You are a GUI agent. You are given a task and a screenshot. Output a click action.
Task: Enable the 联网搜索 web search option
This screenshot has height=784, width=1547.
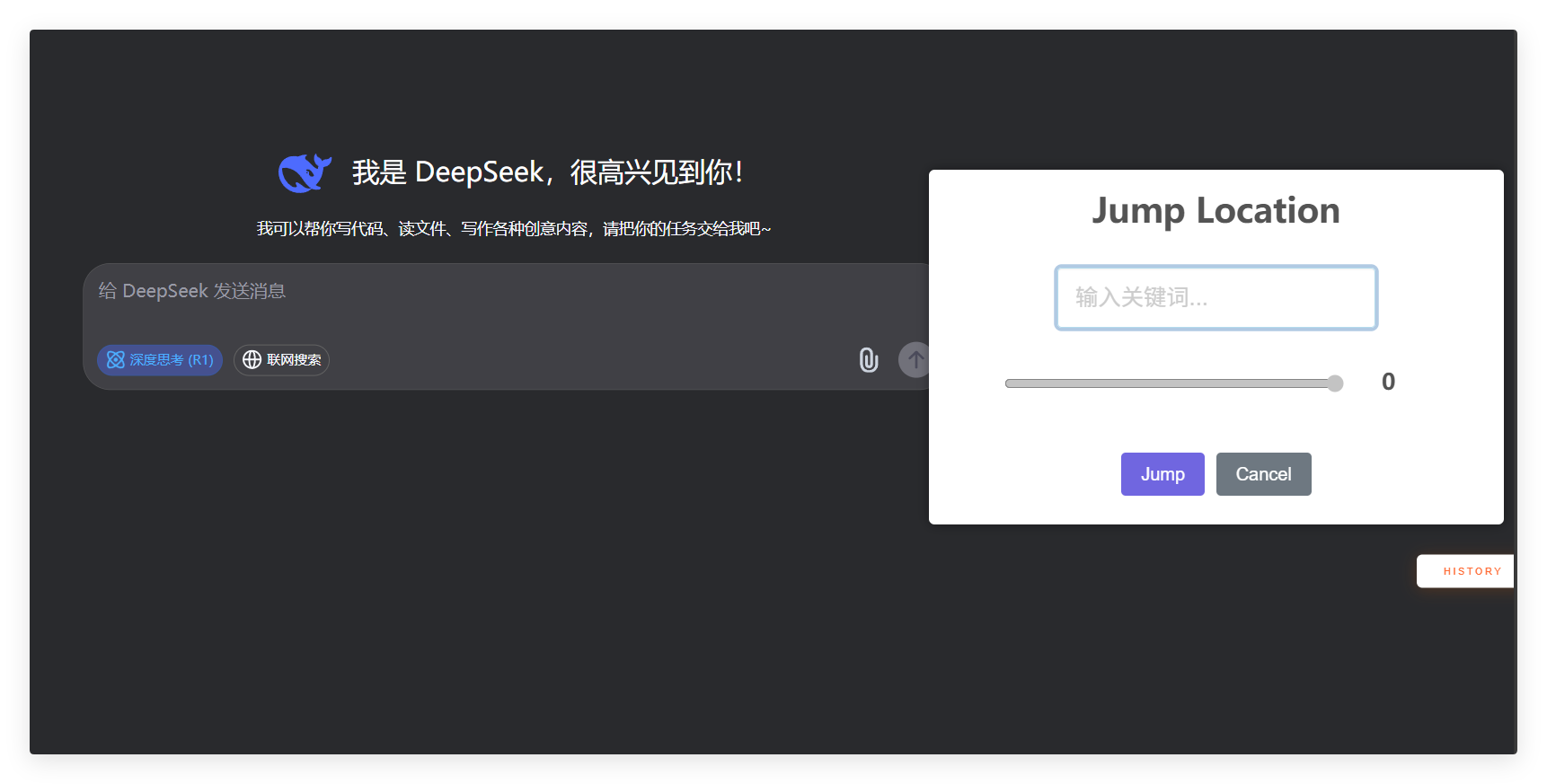(x=282, y=360)
